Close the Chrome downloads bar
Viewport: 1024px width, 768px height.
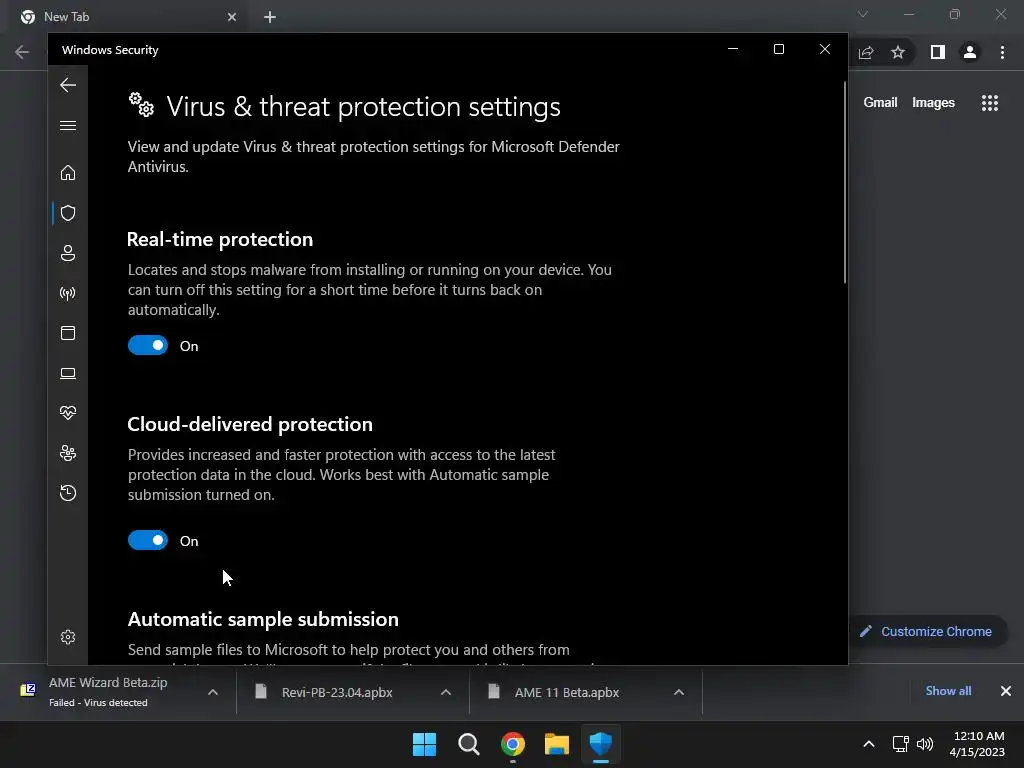tap(1006, 691)
